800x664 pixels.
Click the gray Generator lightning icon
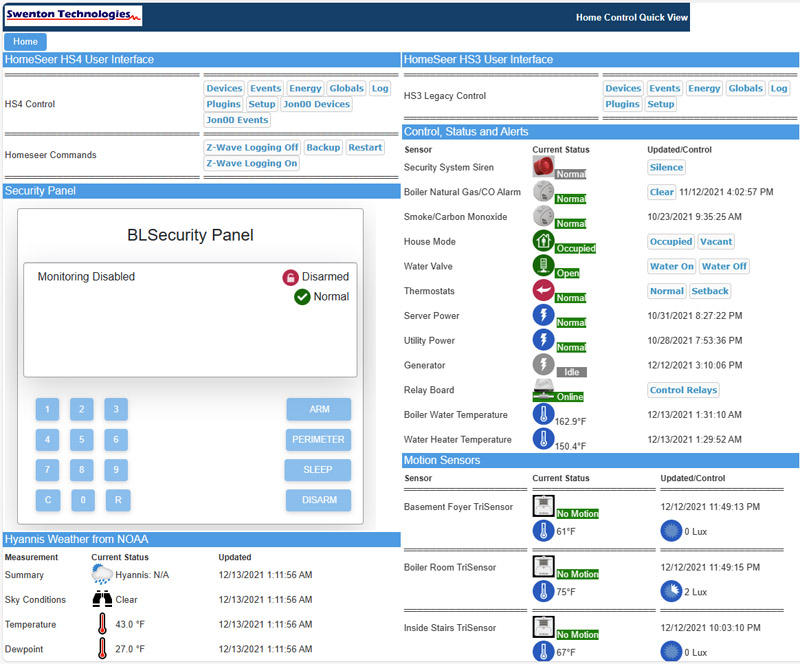543,364
